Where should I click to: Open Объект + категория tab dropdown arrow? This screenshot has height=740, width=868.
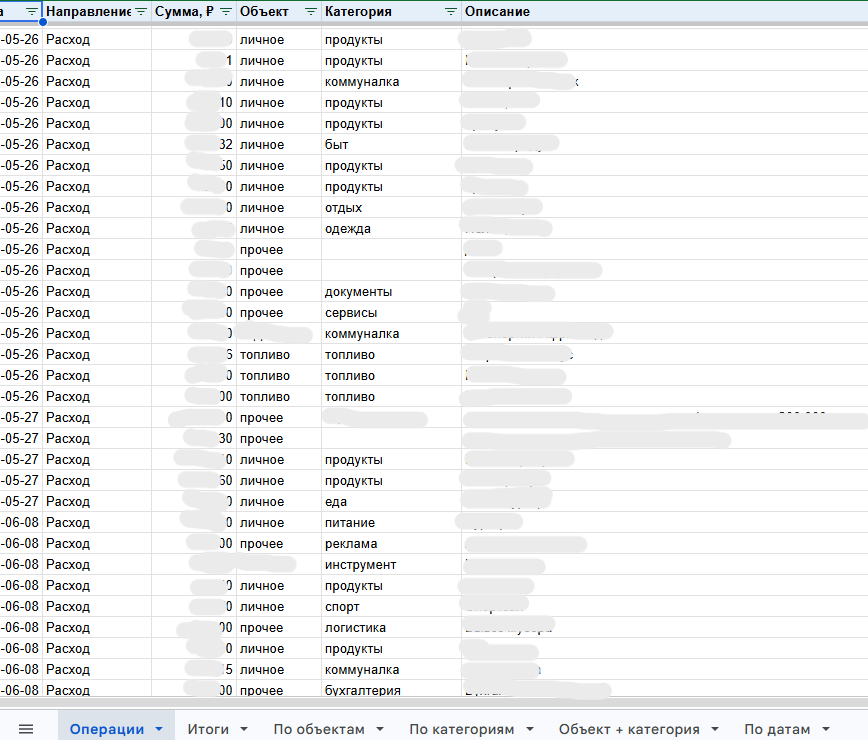point(715,729)
